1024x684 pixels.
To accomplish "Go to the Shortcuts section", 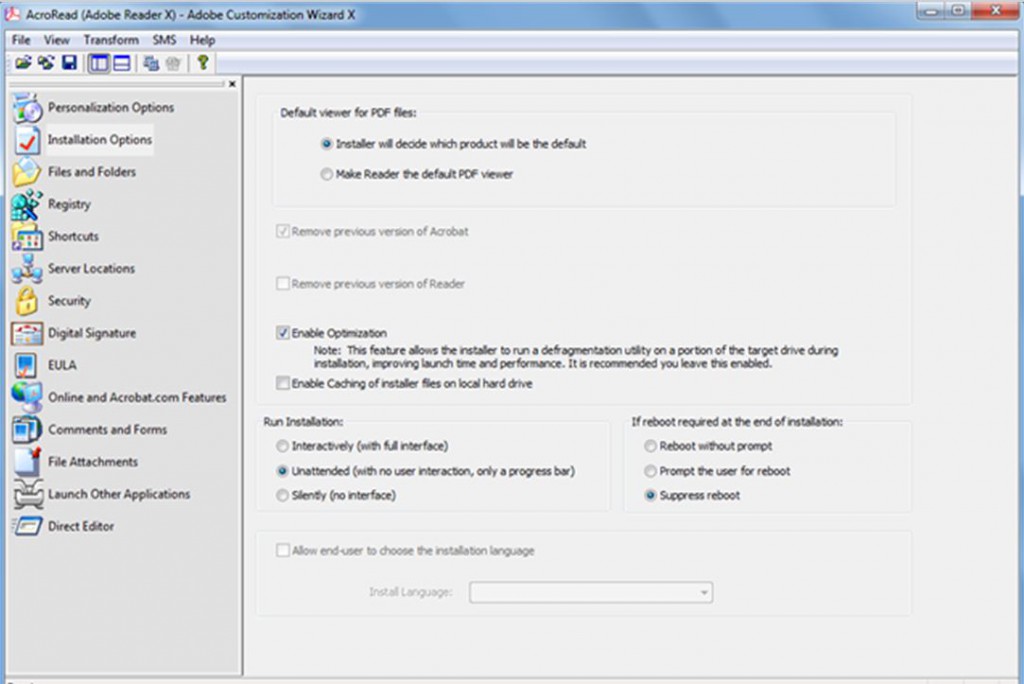I will tap(73, 236).
